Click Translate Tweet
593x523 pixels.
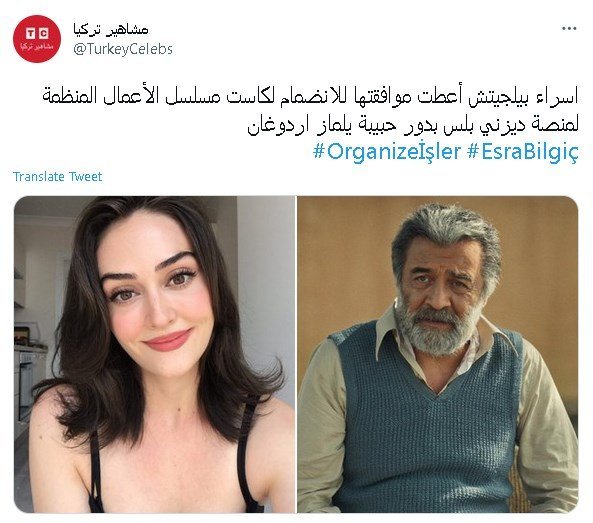click(57, 177)
